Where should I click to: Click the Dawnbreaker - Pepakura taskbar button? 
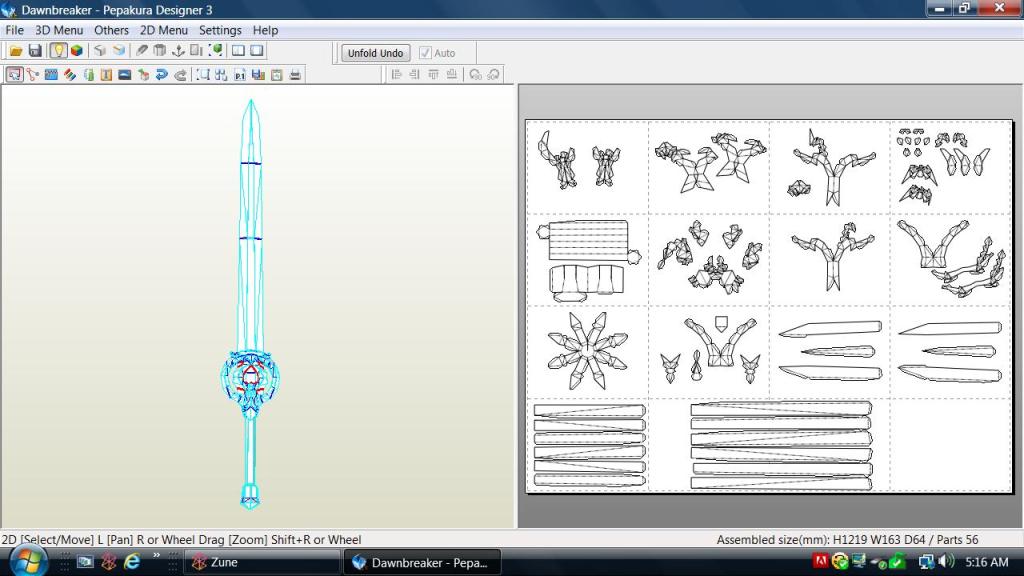[422, 562]
